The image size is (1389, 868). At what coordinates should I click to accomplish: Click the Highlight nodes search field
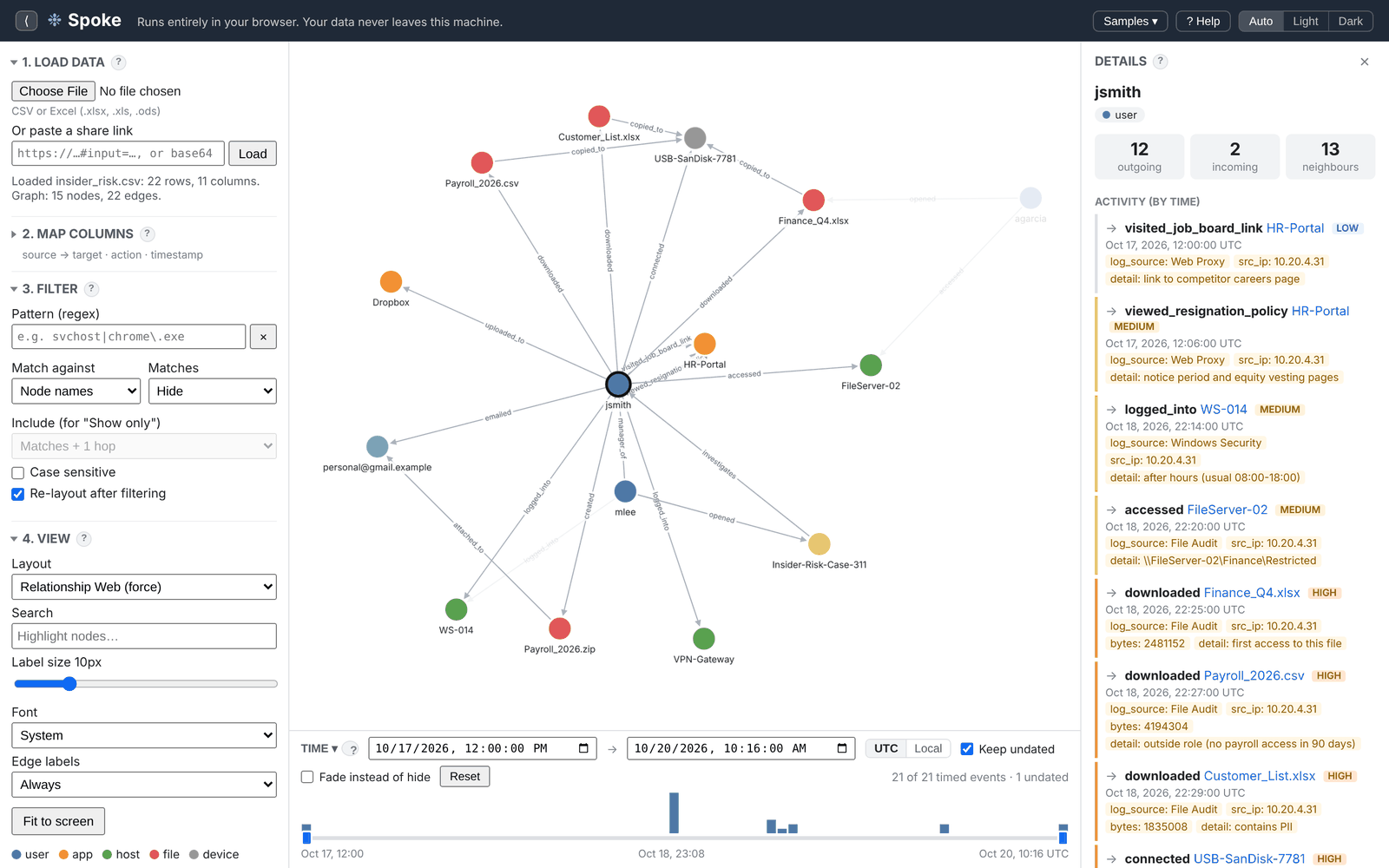pyautogui.click(x=144, y=636)
